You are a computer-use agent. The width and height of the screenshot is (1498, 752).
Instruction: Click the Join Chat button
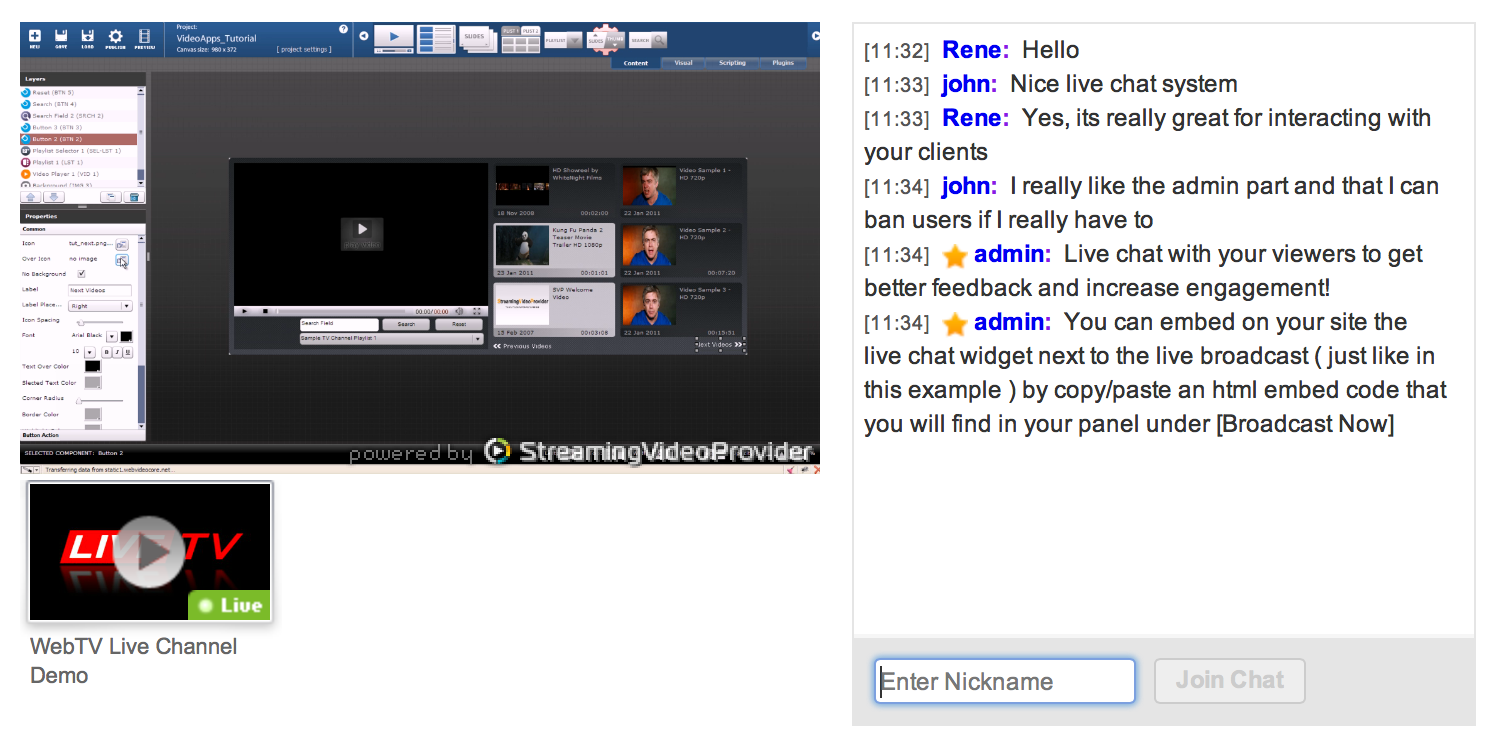pos(1229,681)
